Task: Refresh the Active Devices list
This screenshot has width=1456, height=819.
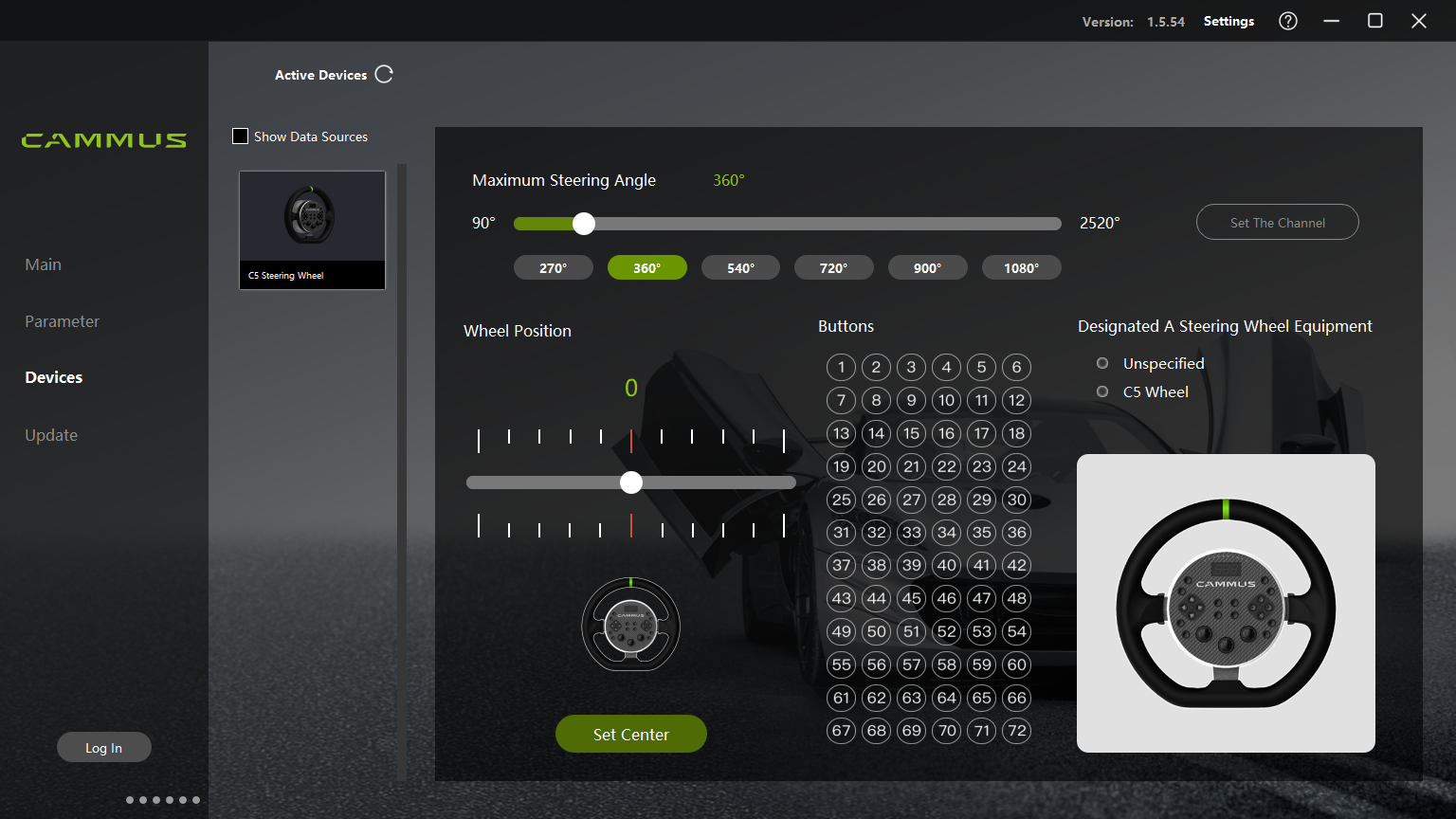Action: tap(384, 74)
